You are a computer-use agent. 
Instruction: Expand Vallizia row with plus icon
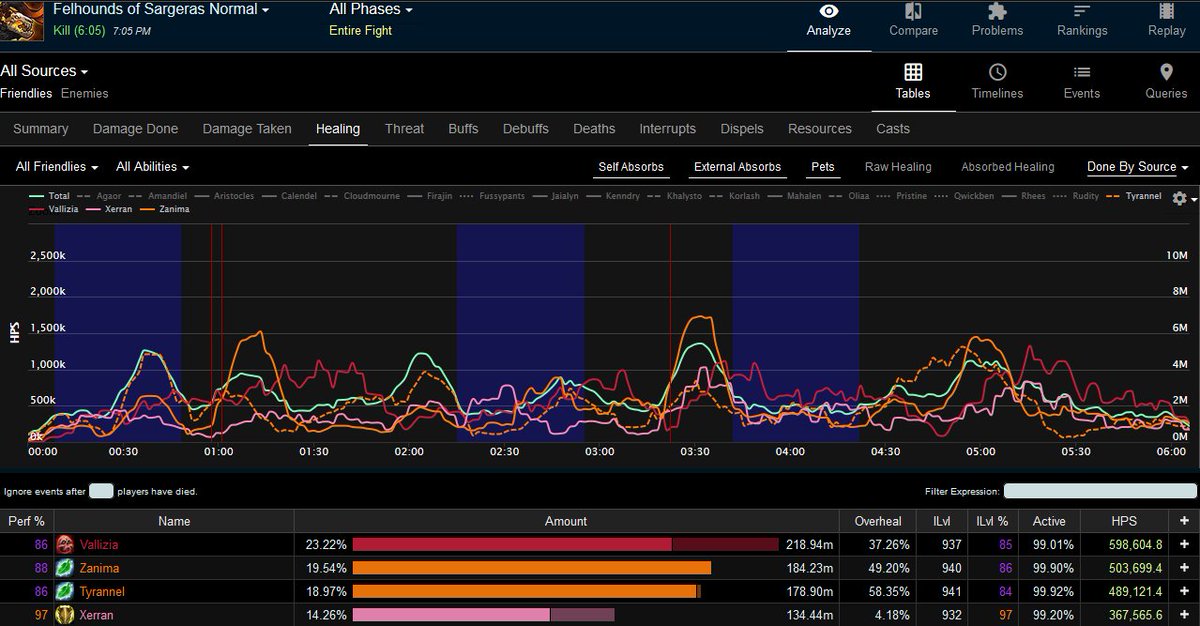point(1184,544)
